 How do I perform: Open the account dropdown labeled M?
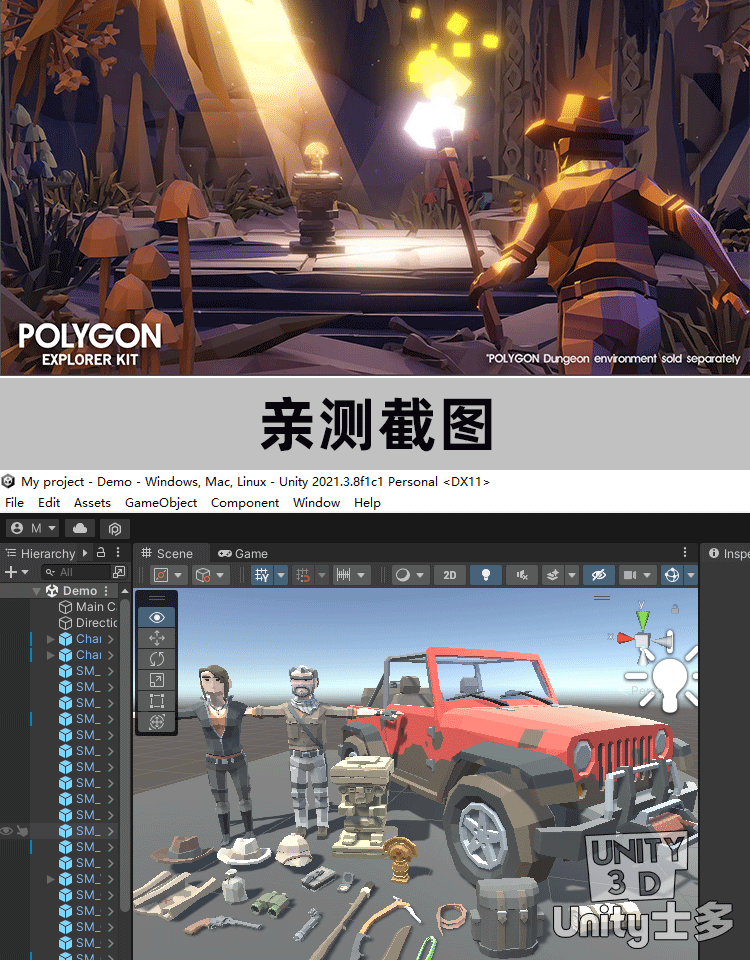click(34, 528)
